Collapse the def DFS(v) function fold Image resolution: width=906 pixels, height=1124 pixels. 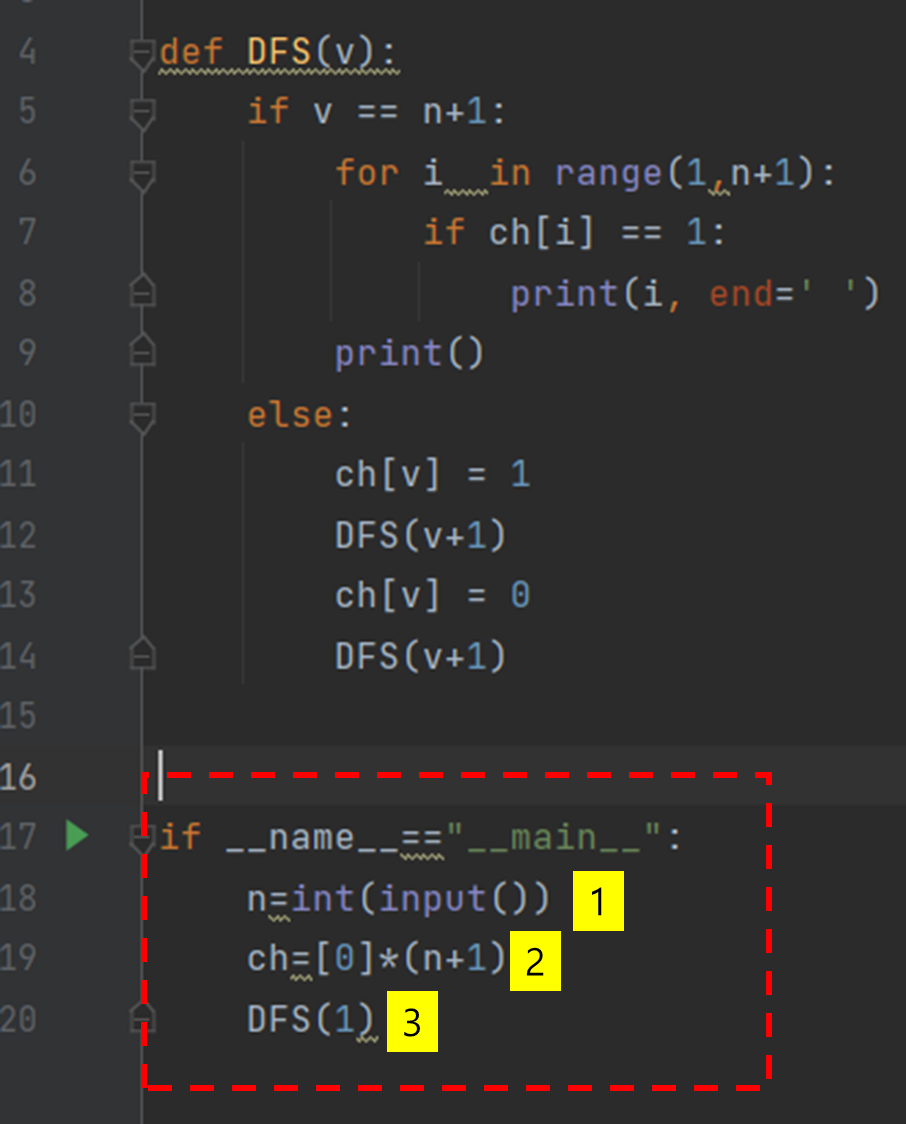tap(142, 55)
